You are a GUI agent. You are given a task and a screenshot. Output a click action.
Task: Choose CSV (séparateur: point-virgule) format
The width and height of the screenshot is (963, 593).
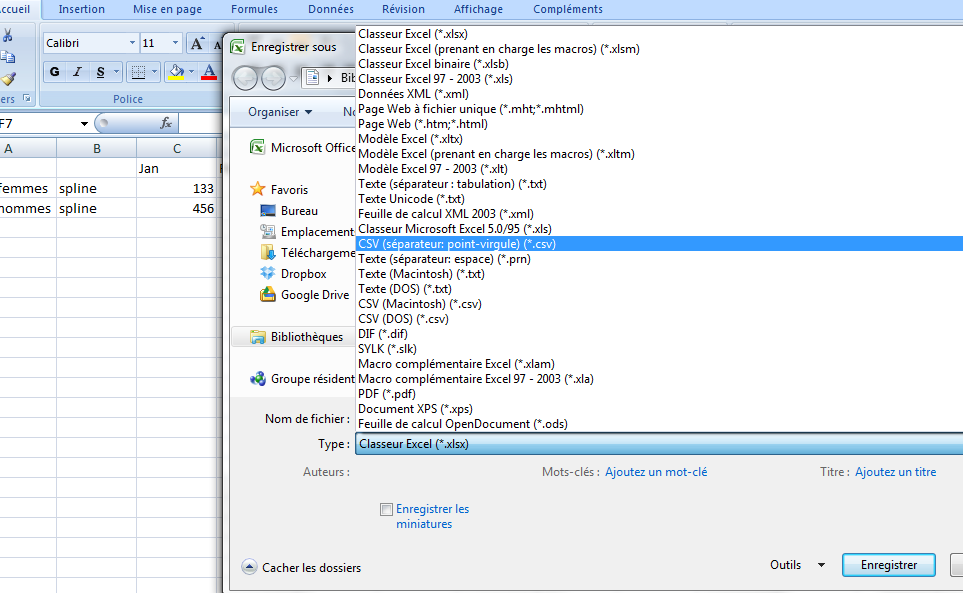click(659, 244)
